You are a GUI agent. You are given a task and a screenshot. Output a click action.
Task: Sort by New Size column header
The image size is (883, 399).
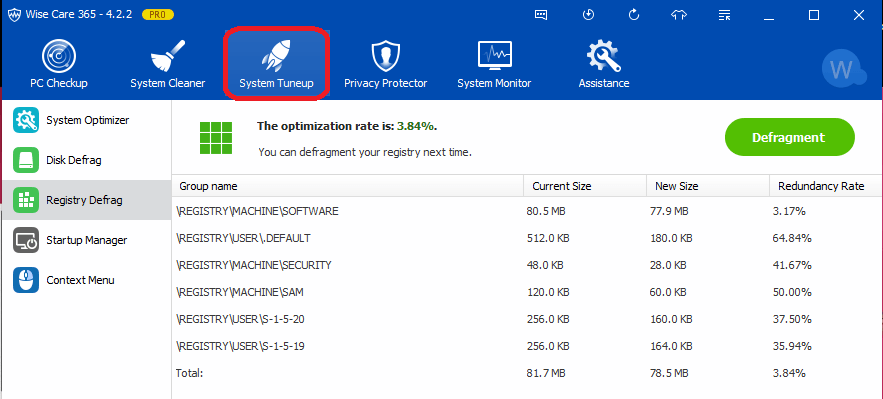click(707, 186)
